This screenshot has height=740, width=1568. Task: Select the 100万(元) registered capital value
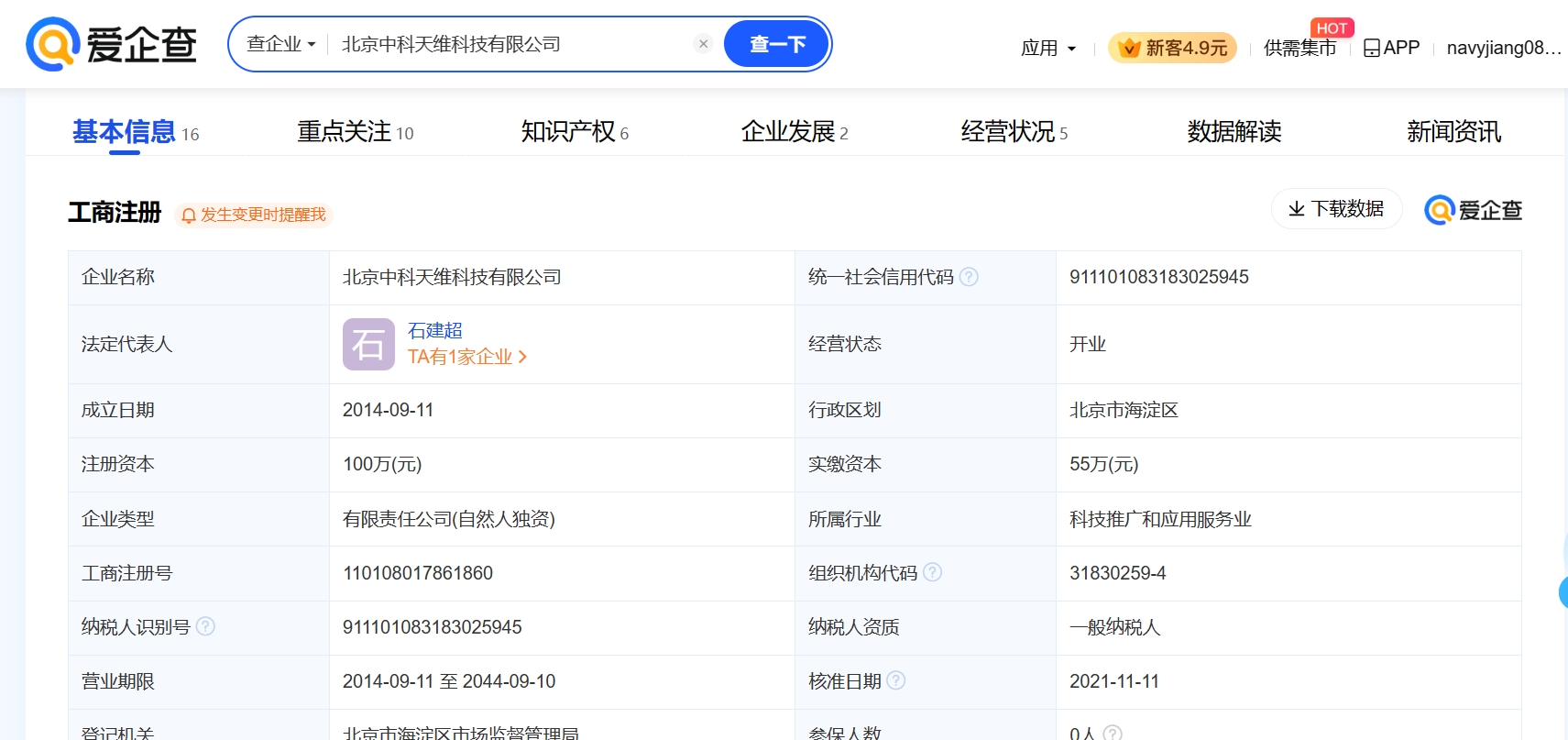click(382, 464)
